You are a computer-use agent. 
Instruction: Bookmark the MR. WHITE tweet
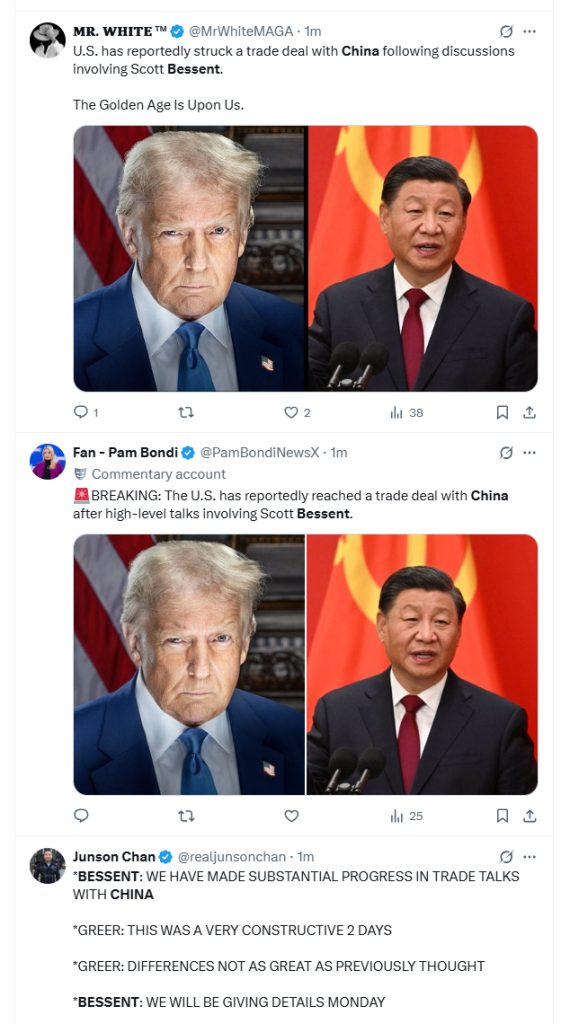[502, 412]
